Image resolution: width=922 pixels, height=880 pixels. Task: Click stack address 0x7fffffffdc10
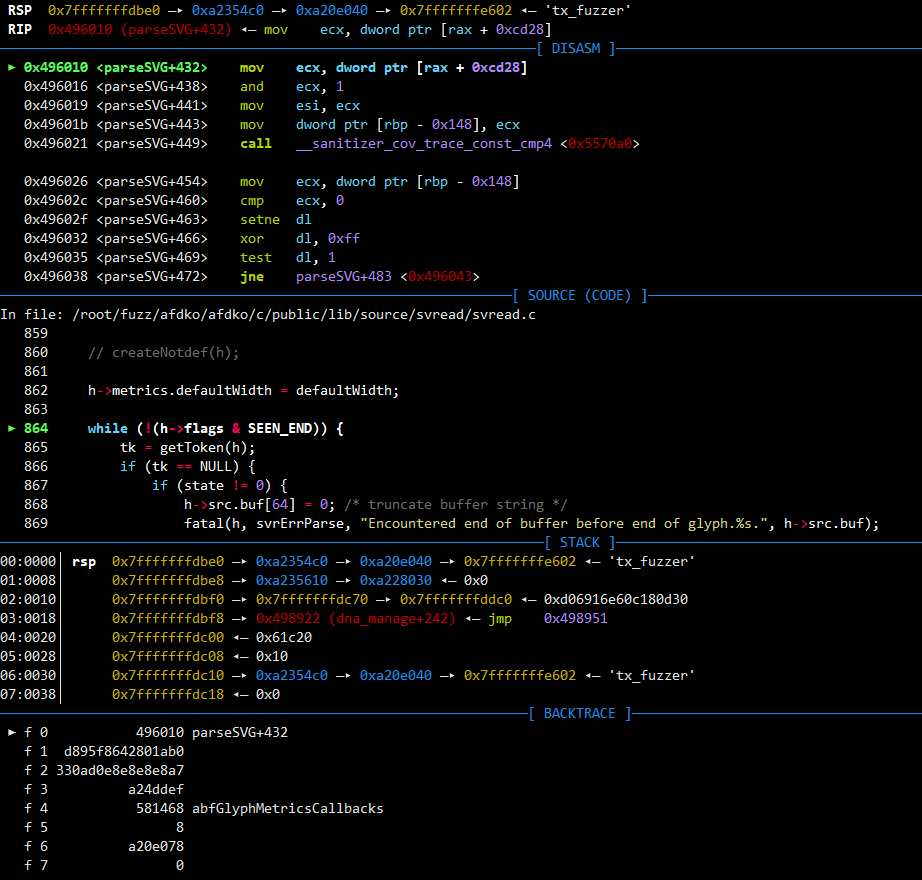pos(168,675)
